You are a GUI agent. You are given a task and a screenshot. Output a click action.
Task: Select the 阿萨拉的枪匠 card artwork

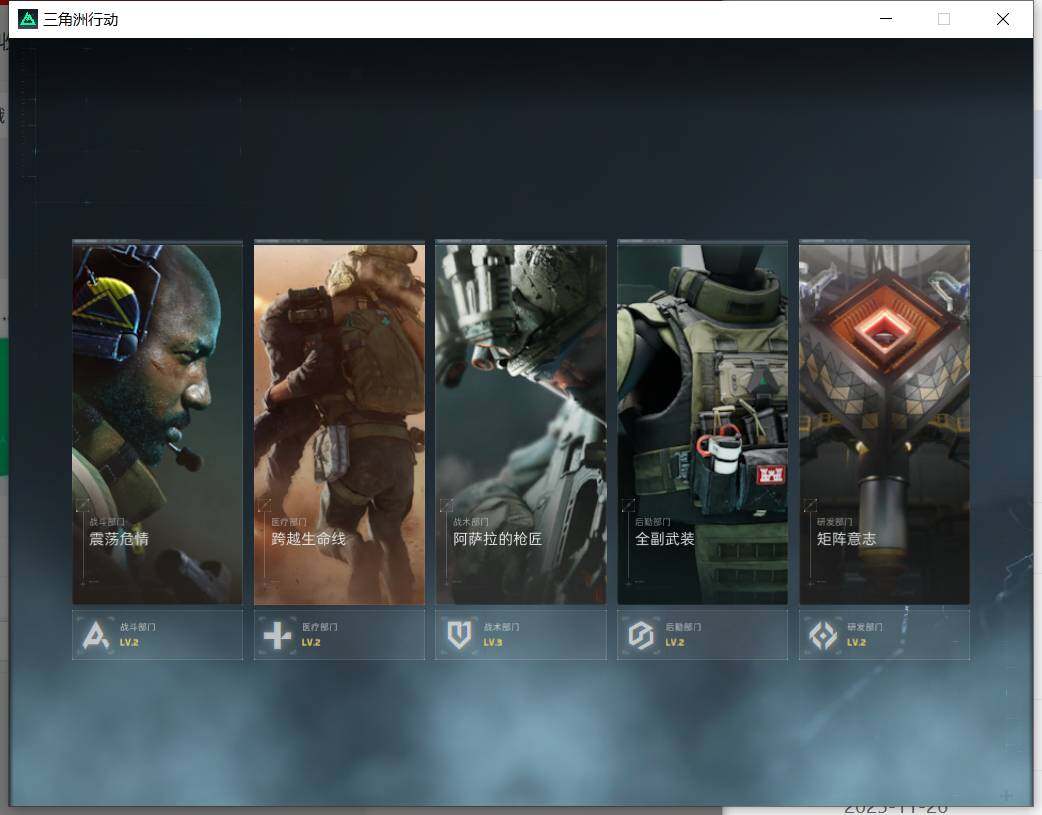coord(521,423)
